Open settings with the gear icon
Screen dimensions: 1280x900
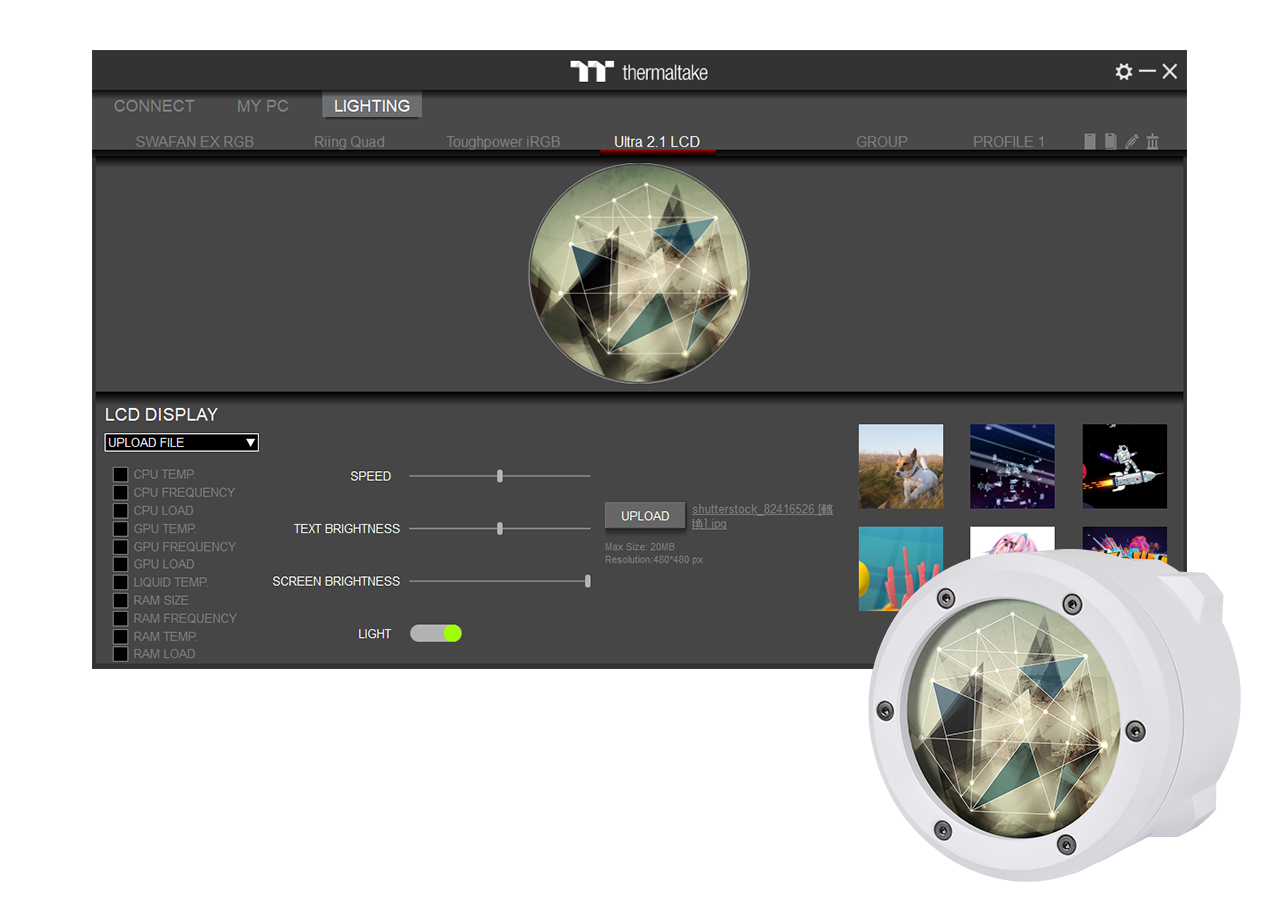click(1124, 72)
